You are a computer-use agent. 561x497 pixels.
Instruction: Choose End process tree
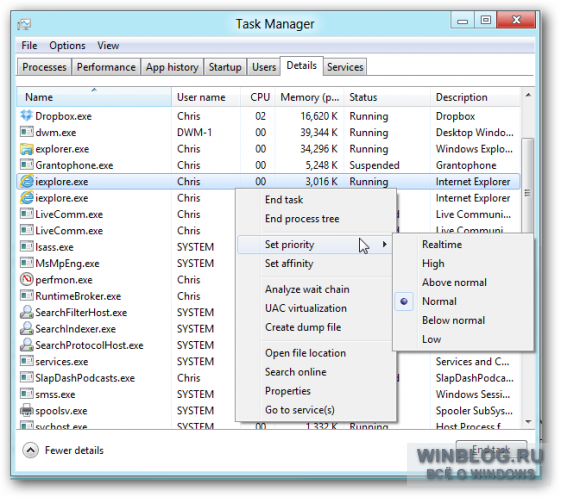[x=302, y=219]
